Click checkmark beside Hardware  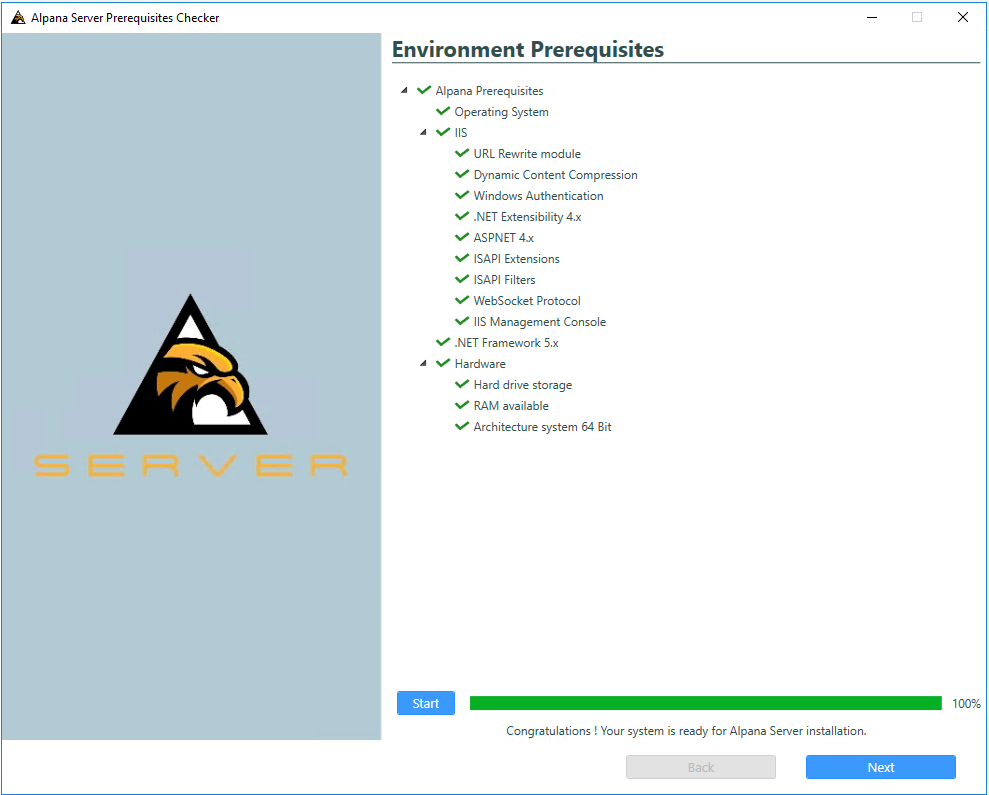443,363
